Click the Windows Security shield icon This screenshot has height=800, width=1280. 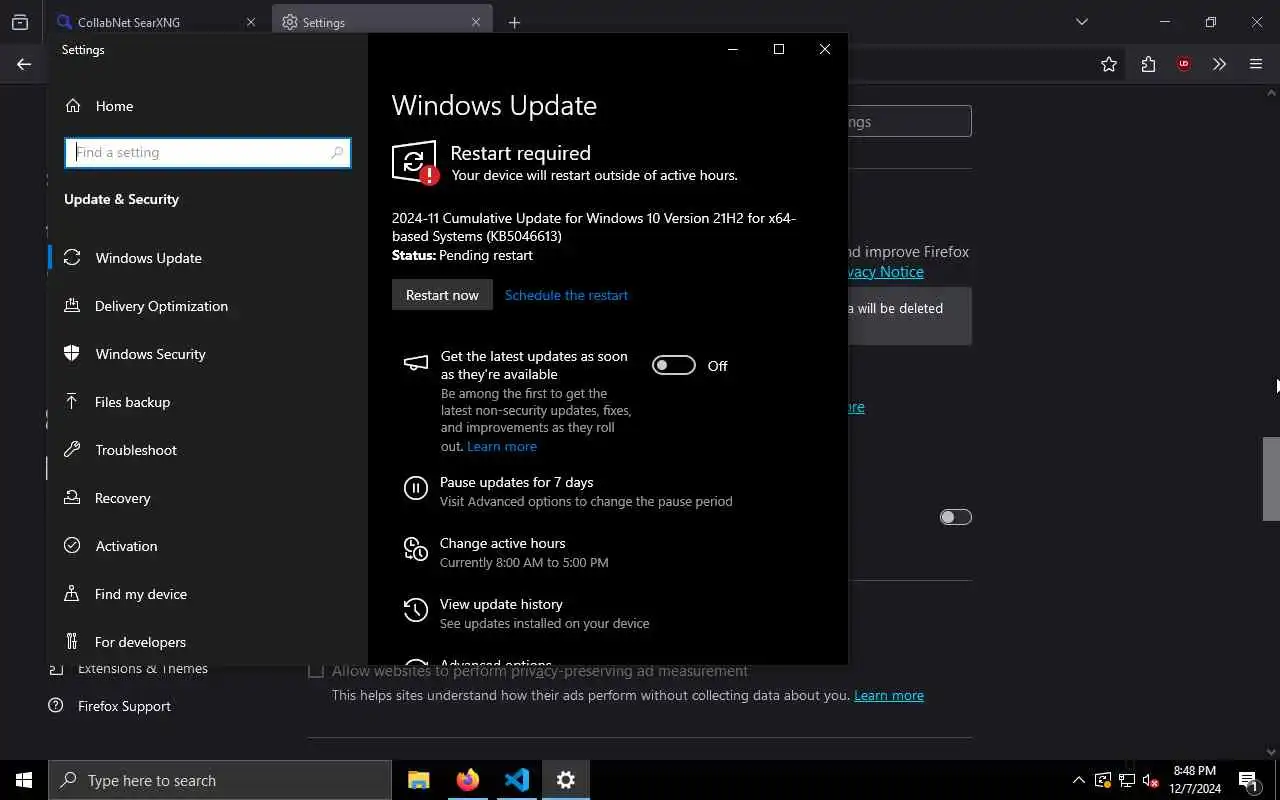click(72, 354)
